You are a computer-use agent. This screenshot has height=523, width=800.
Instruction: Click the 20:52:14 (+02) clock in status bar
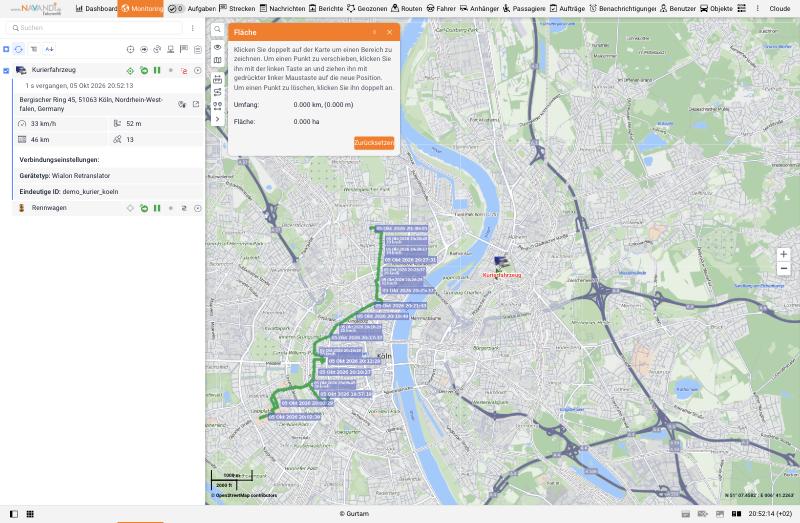click(770, 514)
